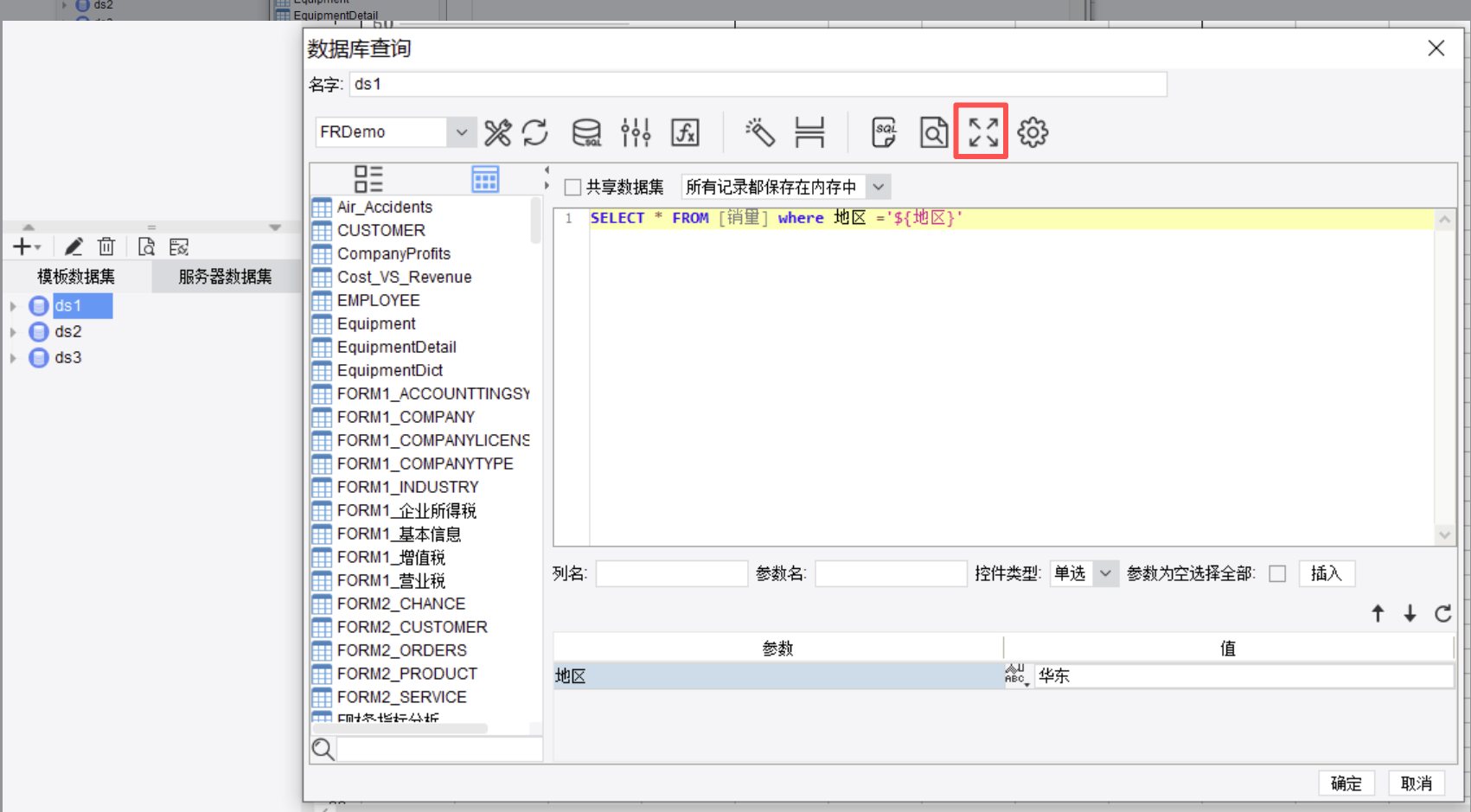The width and height of the screenshot is (1471, 812).
Task: Click into the 列名 input field
Action: pos(672,573)
